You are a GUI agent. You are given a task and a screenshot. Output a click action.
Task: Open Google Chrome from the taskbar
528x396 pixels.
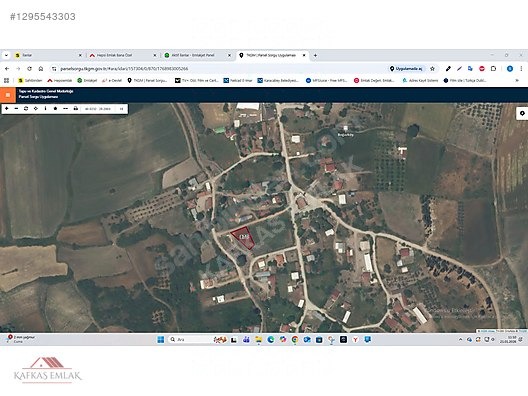coord(295,339)
